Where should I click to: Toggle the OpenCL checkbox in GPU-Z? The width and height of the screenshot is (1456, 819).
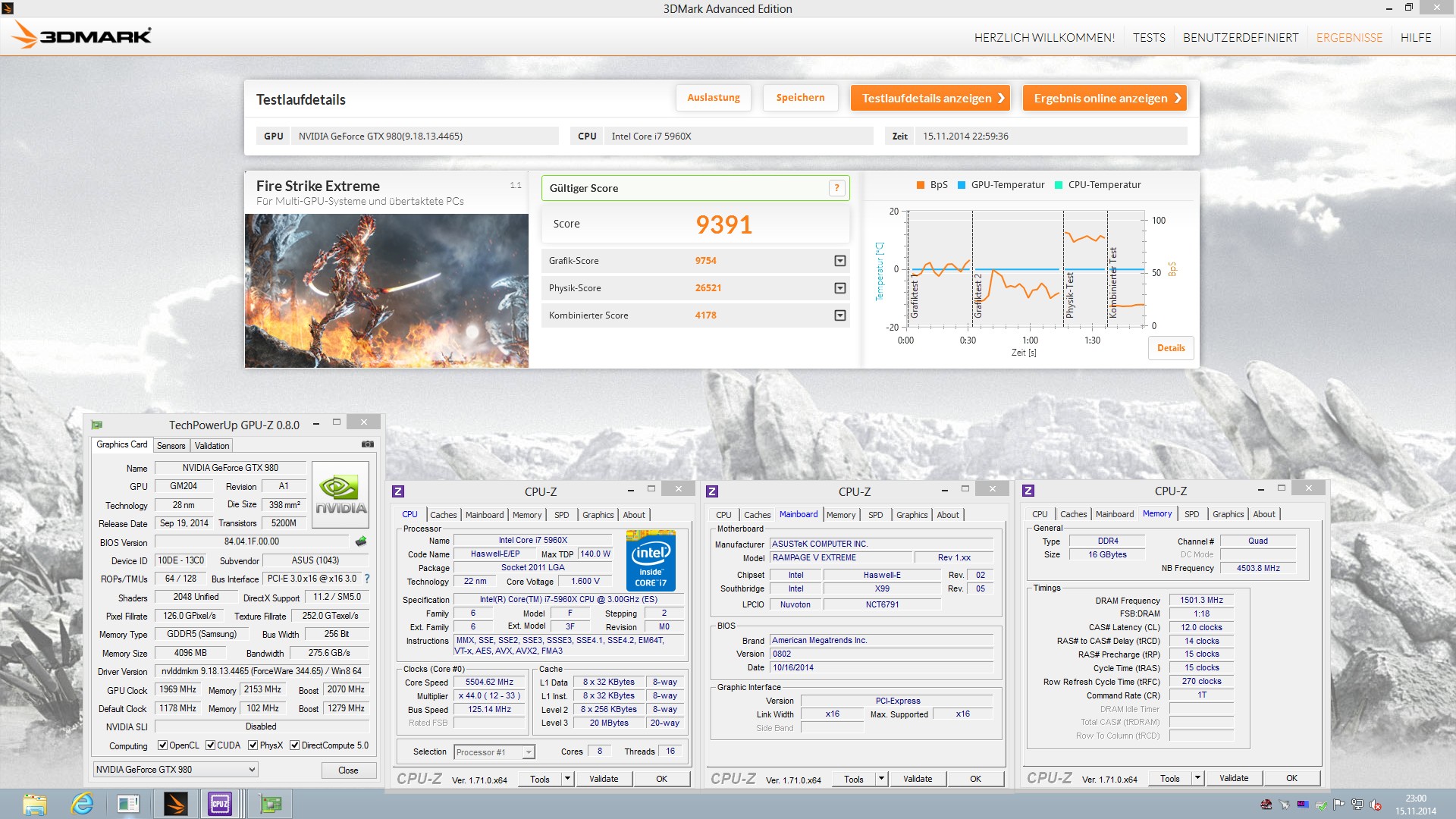(162, 745)
